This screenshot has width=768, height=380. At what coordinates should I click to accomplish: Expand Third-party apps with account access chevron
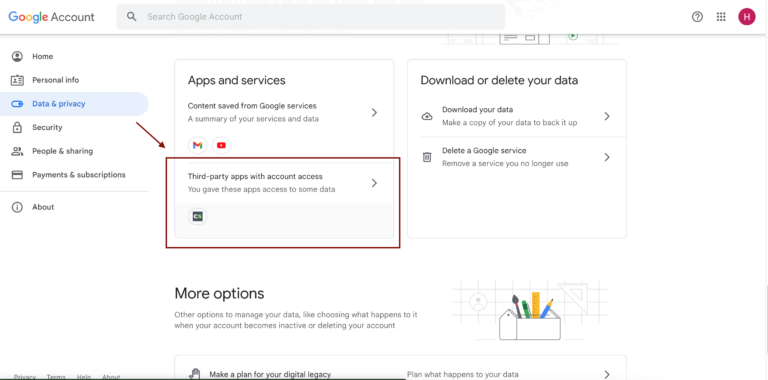click(374, 183)
